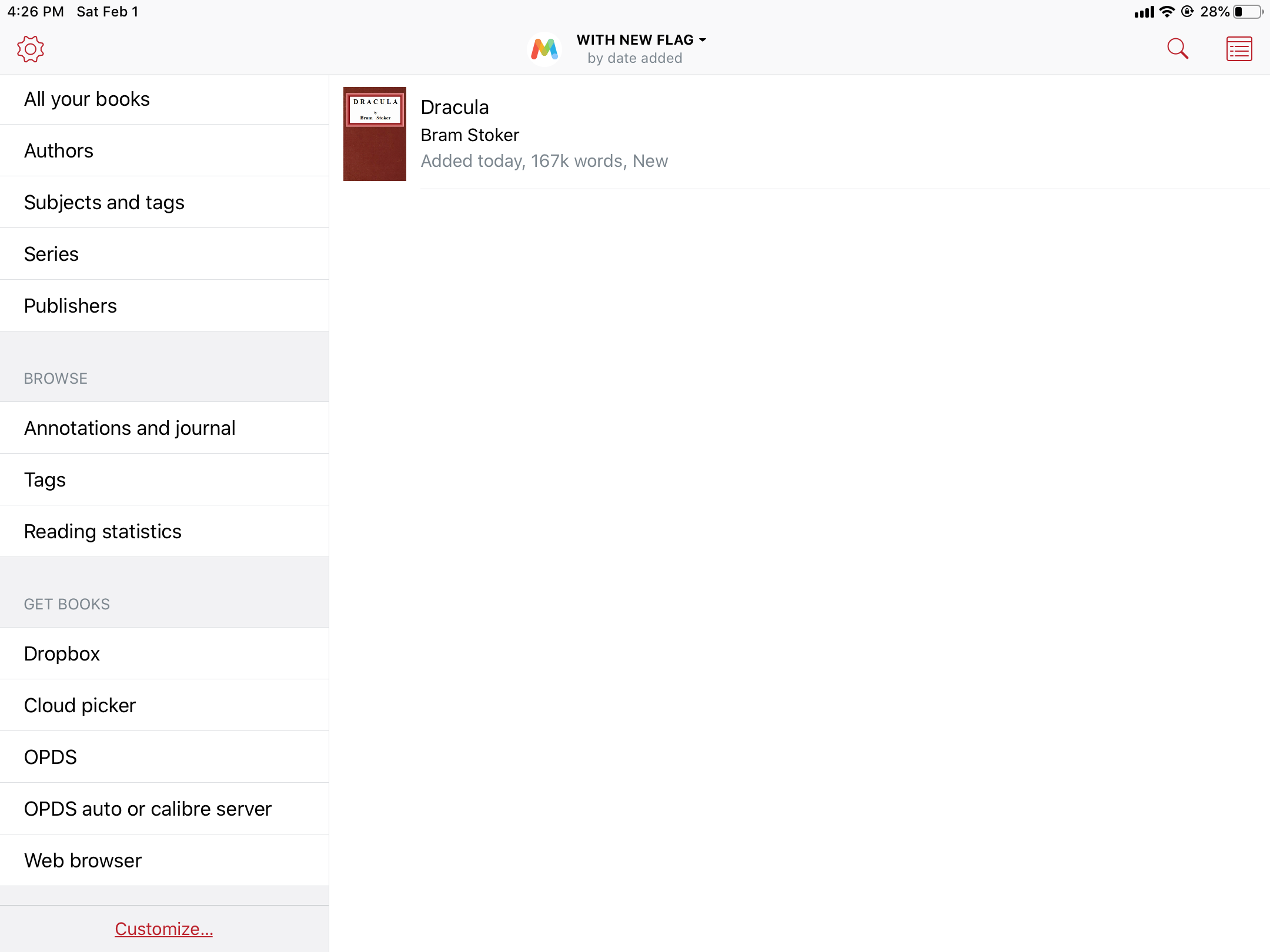Tap the search magnifier icon
The height and width of the screenshot is (952, 1270).
1177,49
